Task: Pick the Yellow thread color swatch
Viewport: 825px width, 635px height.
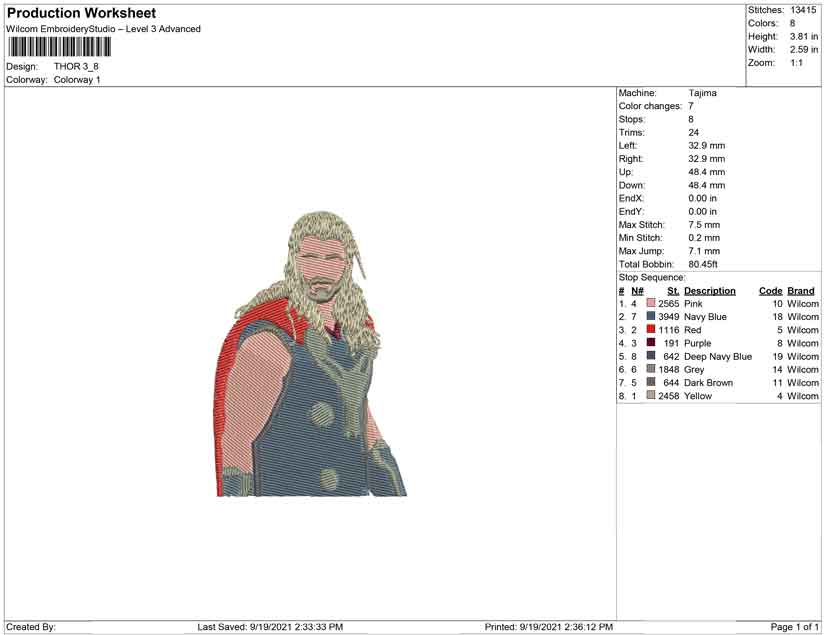Action: click(651, 395)
